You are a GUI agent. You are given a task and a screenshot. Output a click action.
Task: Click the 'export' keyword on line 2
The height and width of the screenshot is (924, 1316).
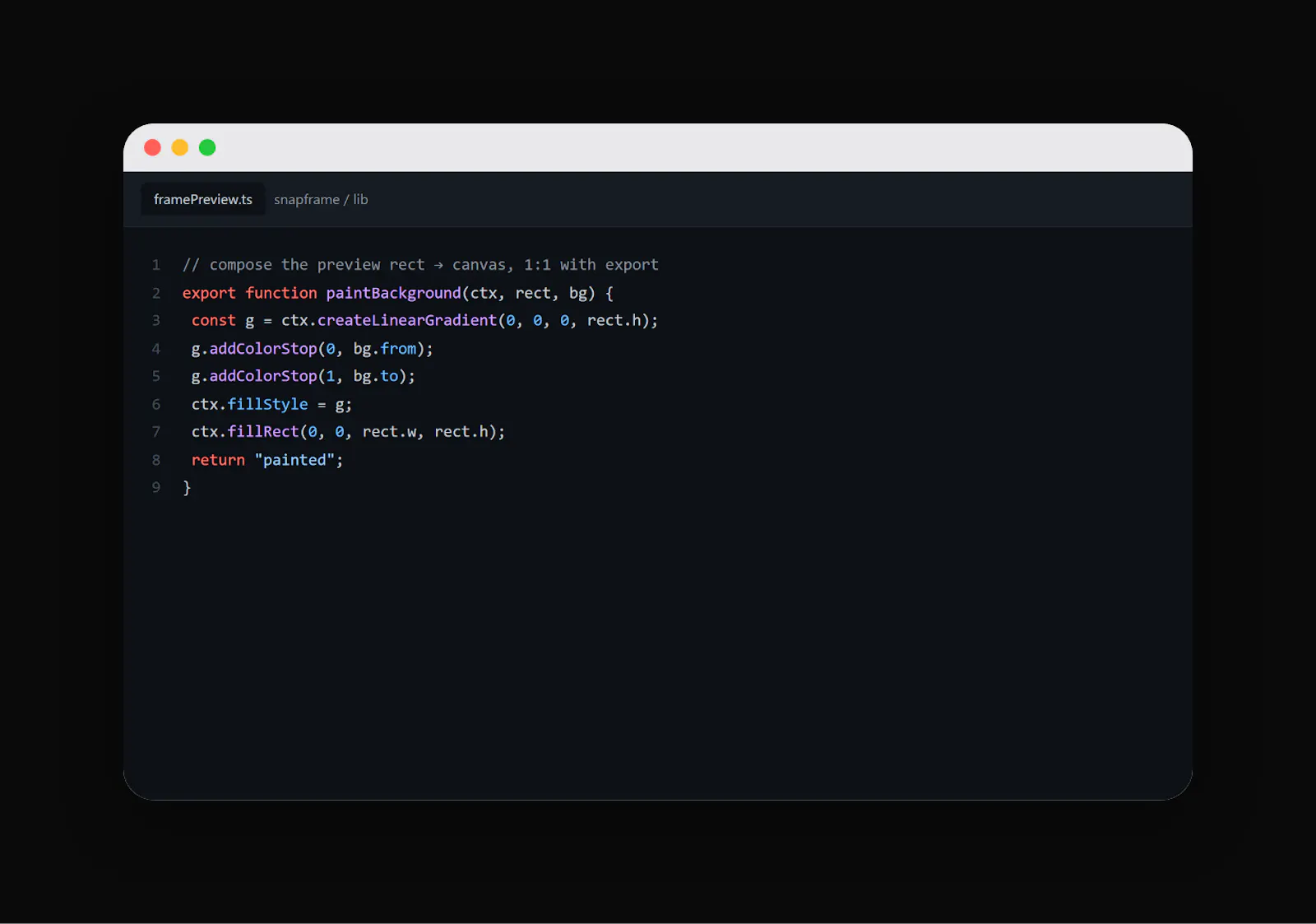(209, 293)
